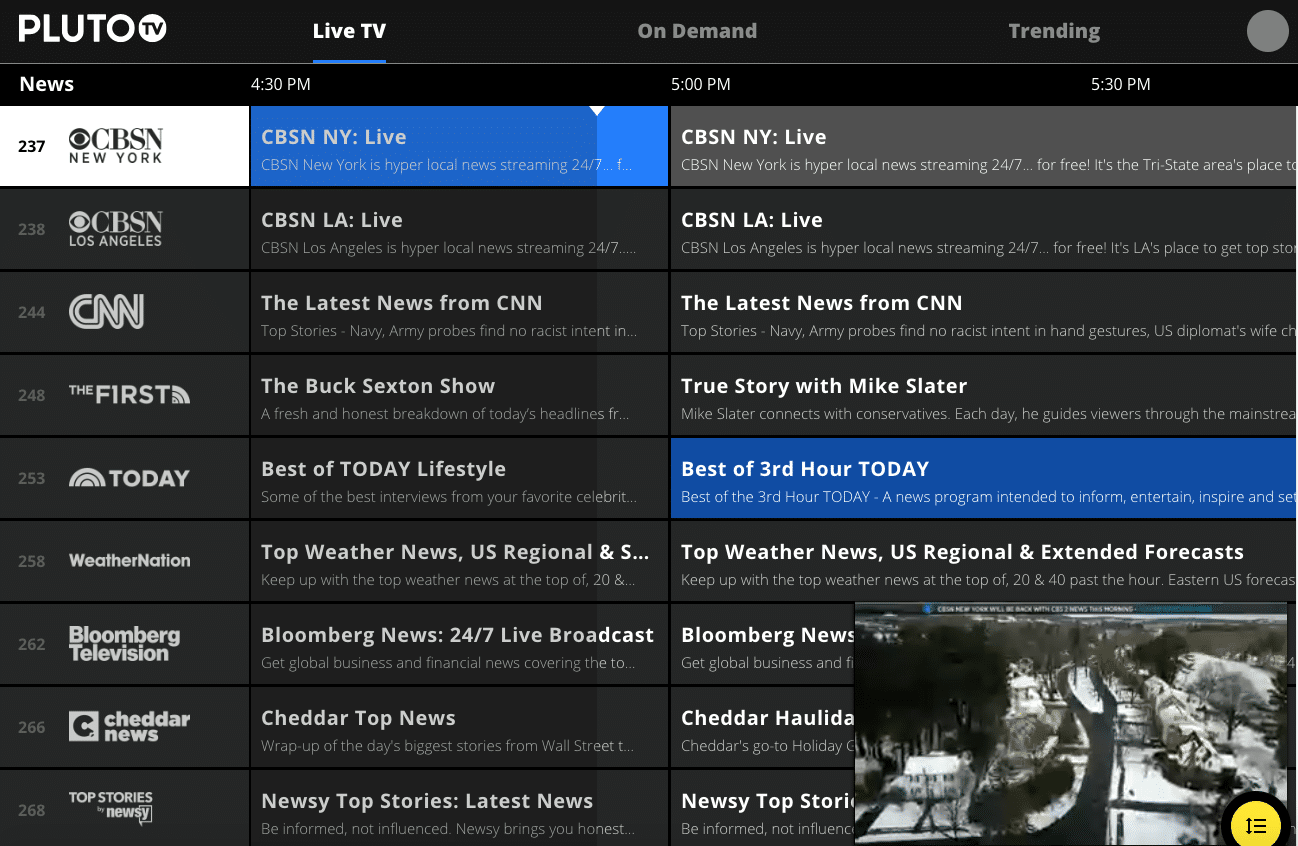Select the CBSN New York channel logo
Image resolution: width=1298 pixels, height=846 pixels.
coord(115,146)
